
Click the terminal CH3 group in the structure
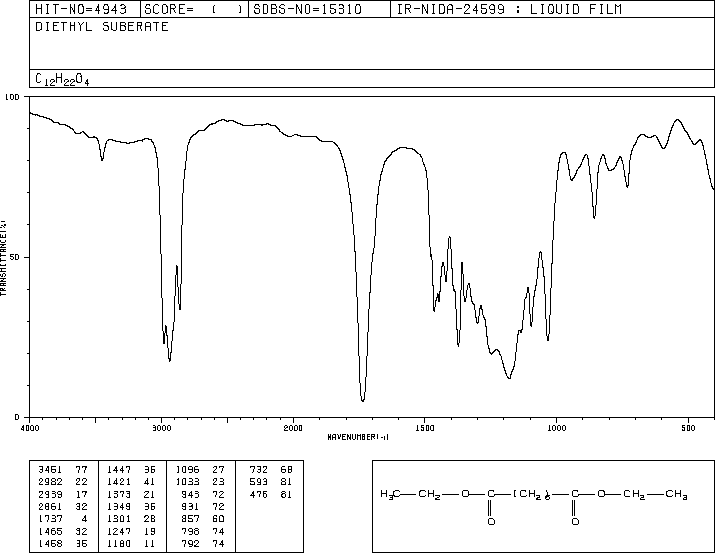coord(676,494)
